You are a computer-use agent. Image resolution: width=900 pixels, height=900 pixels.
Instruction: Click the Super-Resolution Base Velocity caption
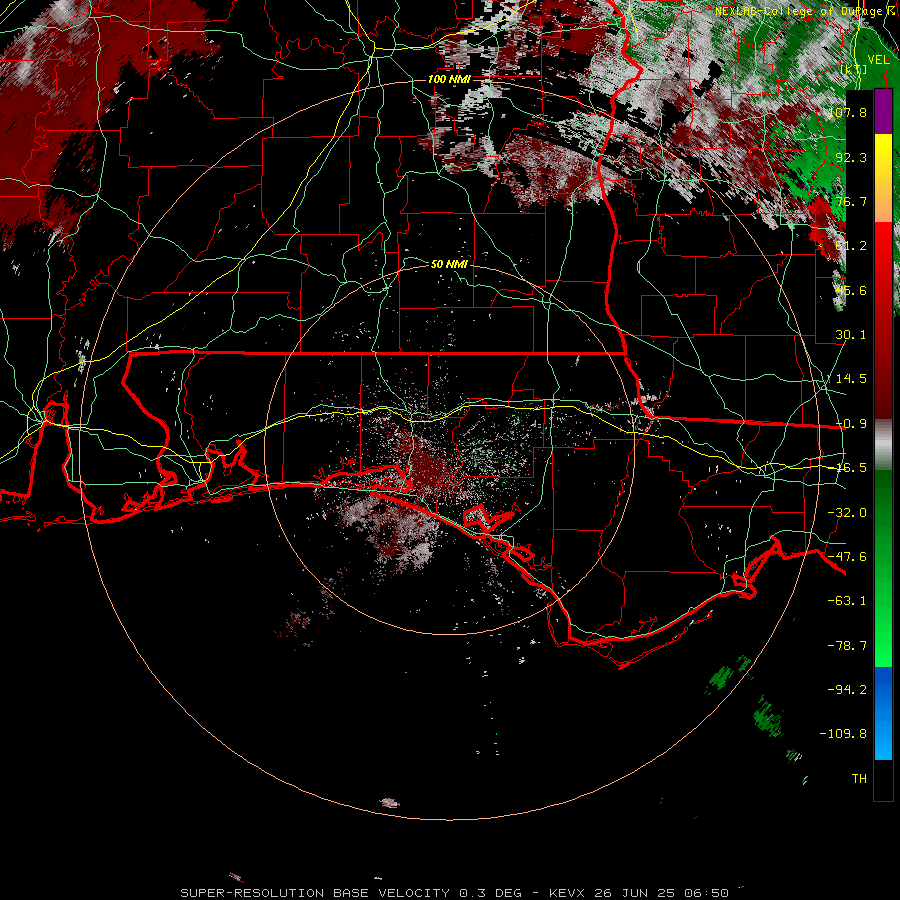tap(455, 893)
